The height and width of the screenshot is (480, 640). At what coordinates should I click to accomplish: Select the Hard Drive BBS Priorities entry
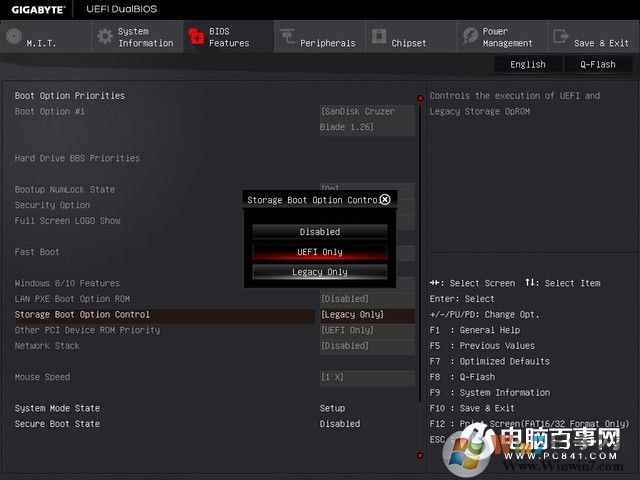[x=77, y=158]
